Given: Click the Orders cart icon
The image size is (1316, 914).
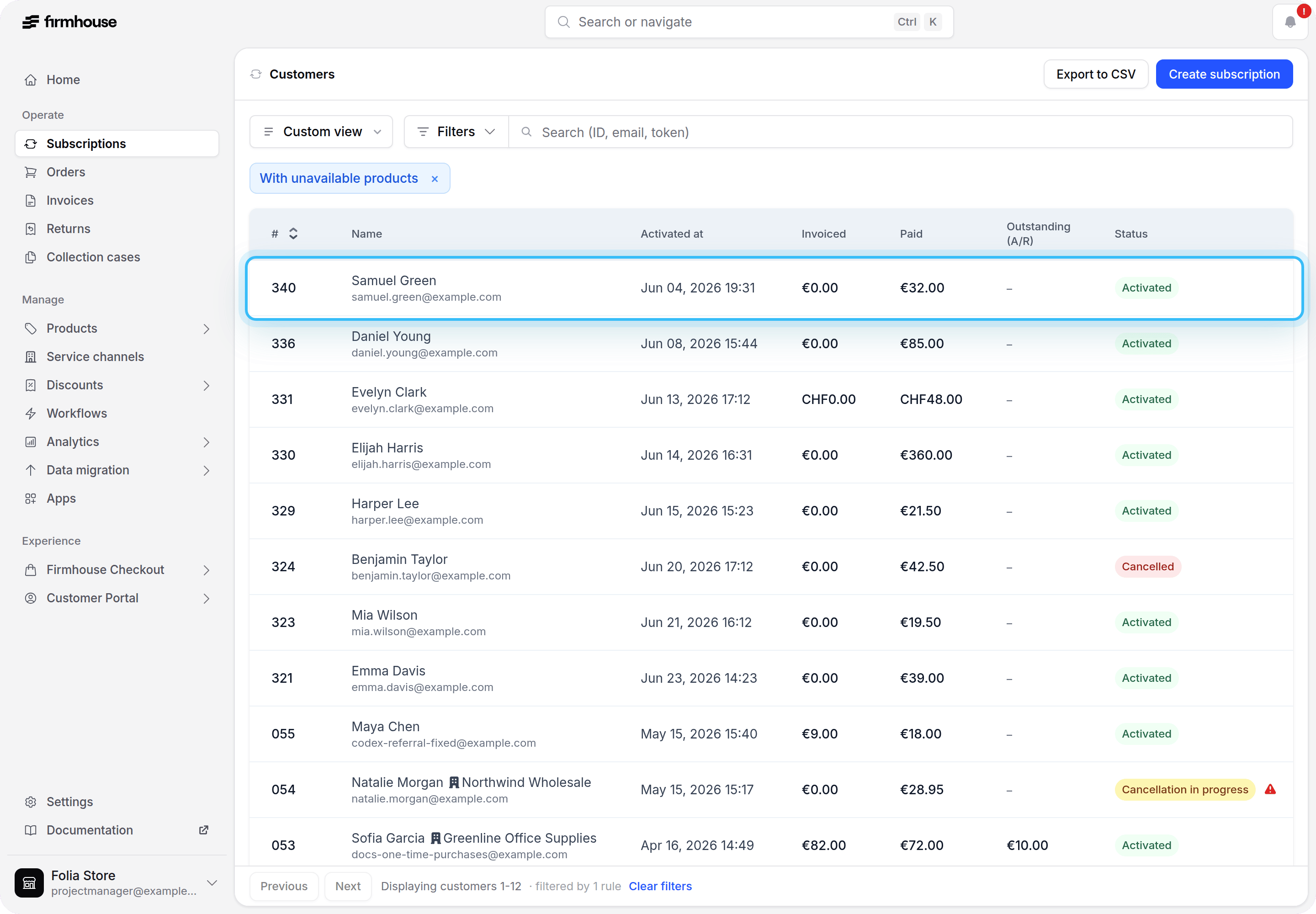Looking at the screenshot, I should pos(31,172).
